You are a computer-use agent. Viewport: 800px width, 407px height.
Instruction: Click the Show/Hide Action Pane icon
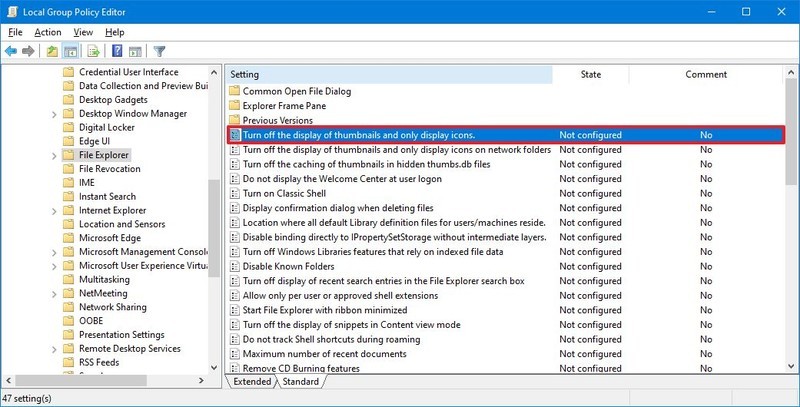(x=135, y=51)
